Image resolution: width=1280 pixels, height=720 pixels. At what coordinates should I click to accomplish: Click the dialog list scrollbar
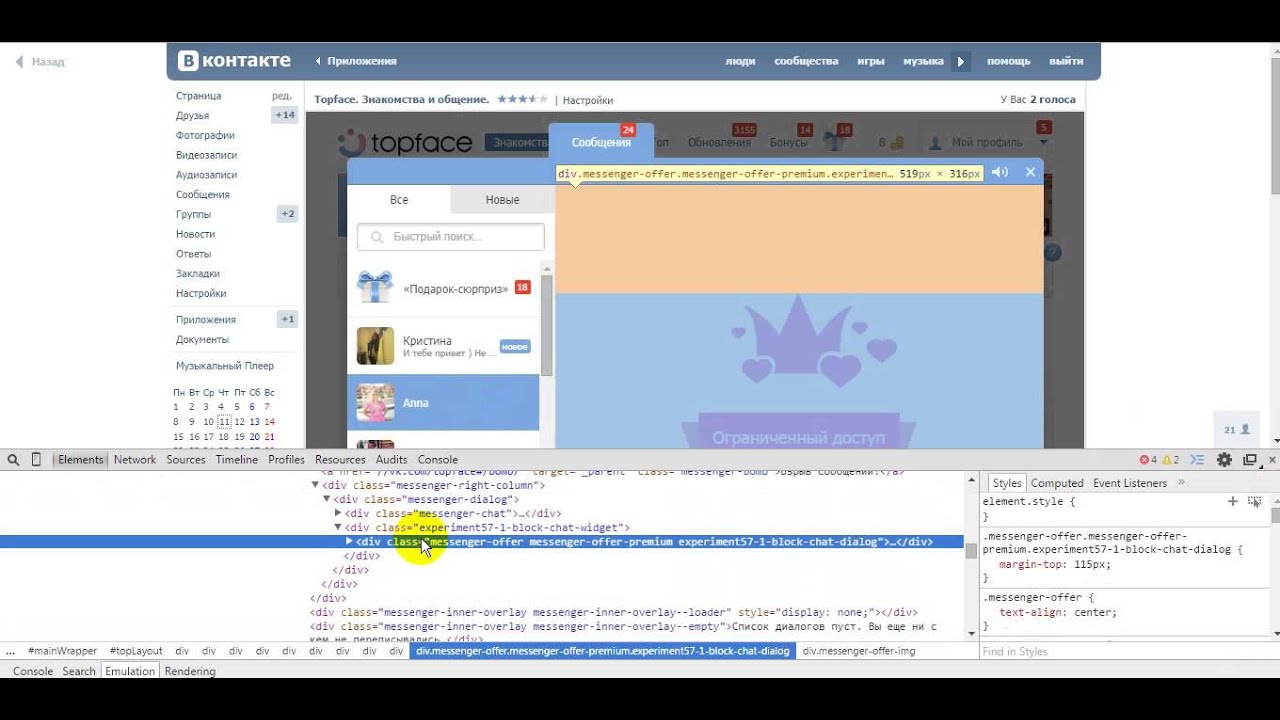pos(547,325)
